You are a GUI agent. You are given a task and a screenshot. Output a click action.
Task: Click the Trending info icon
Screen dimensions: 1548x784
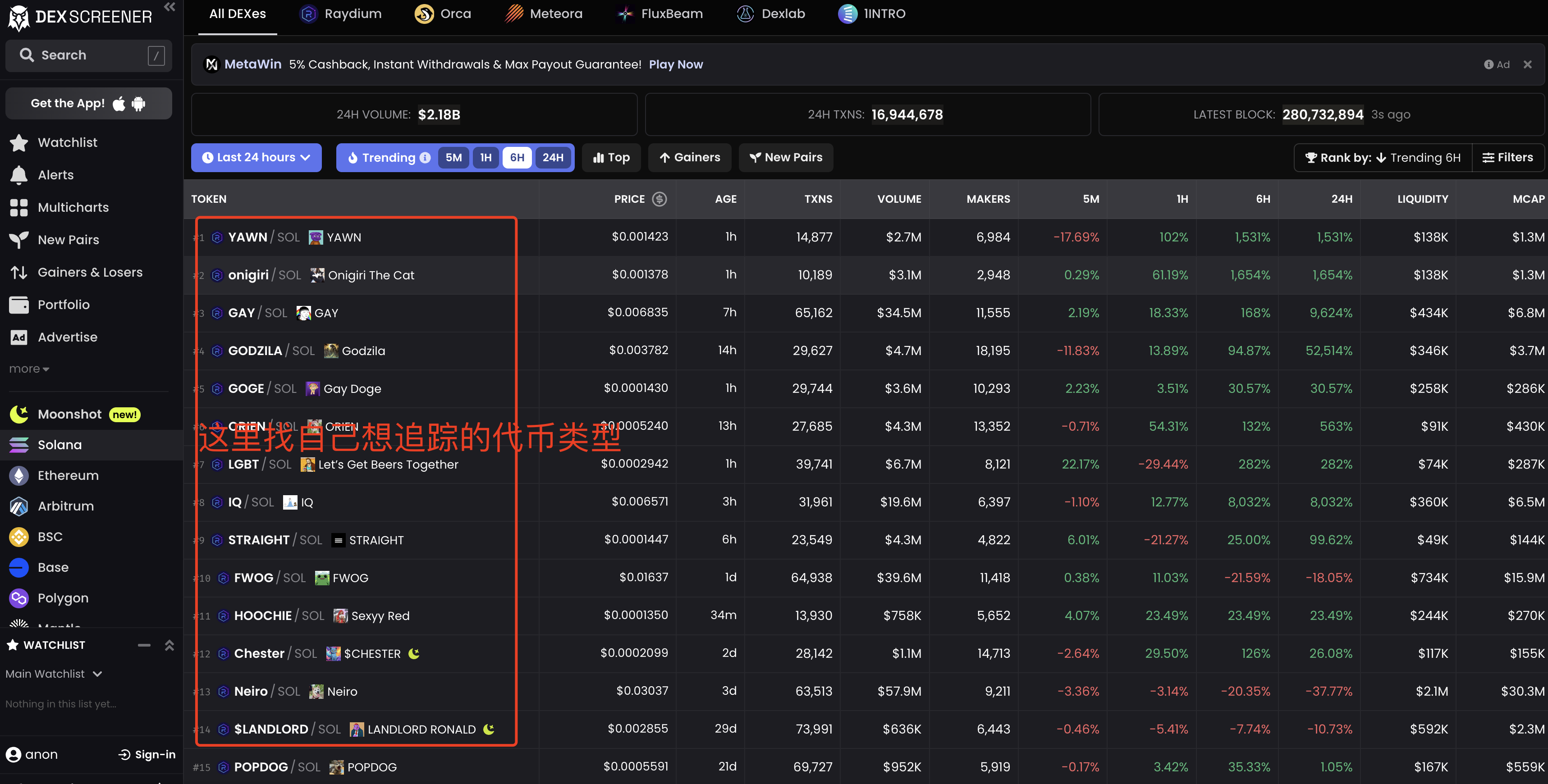point(425,157)
